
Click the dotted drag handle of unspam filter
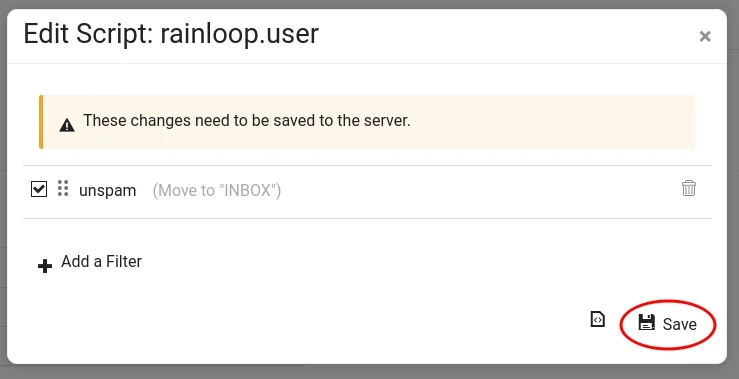pos(63,188)
